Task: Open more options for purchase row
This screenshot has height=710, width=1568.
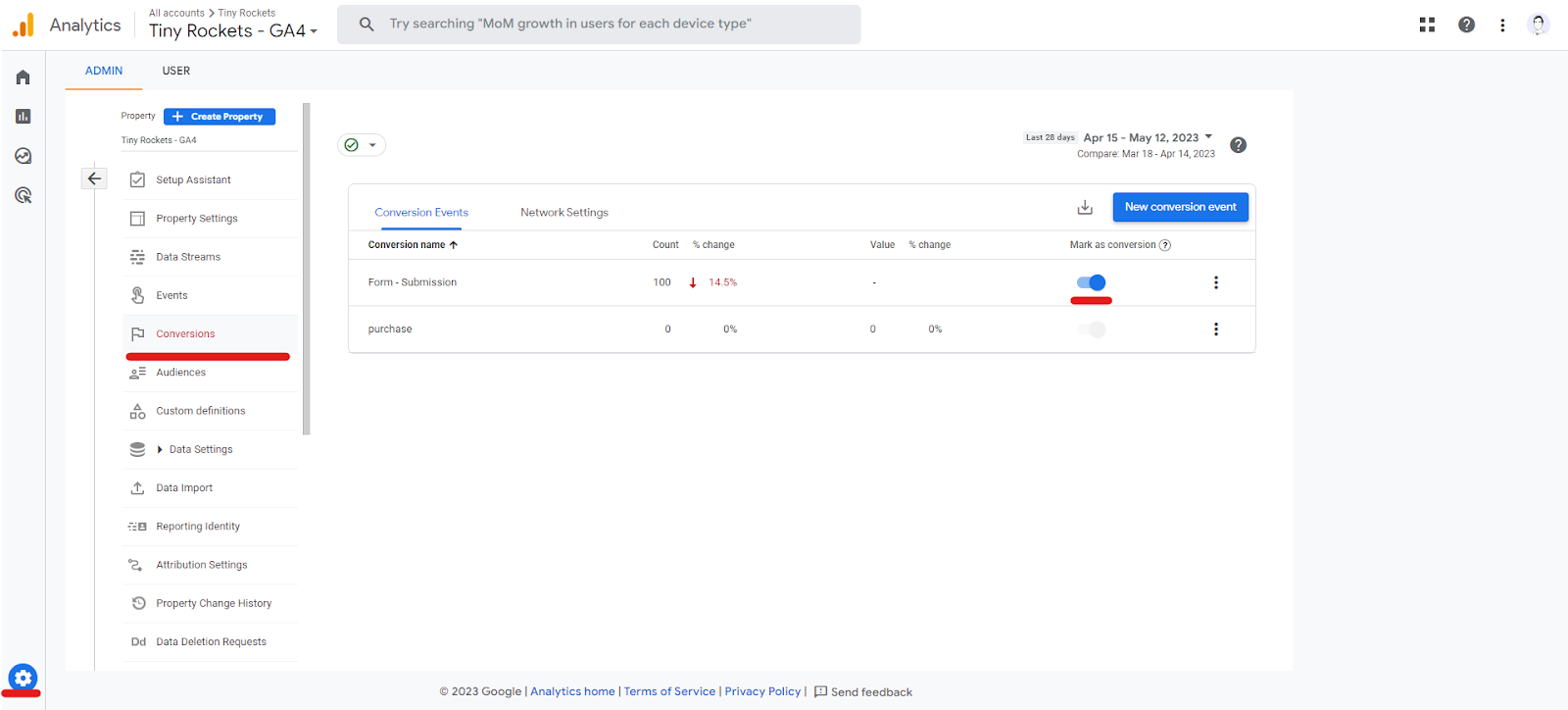Action: pos(1216,330)
